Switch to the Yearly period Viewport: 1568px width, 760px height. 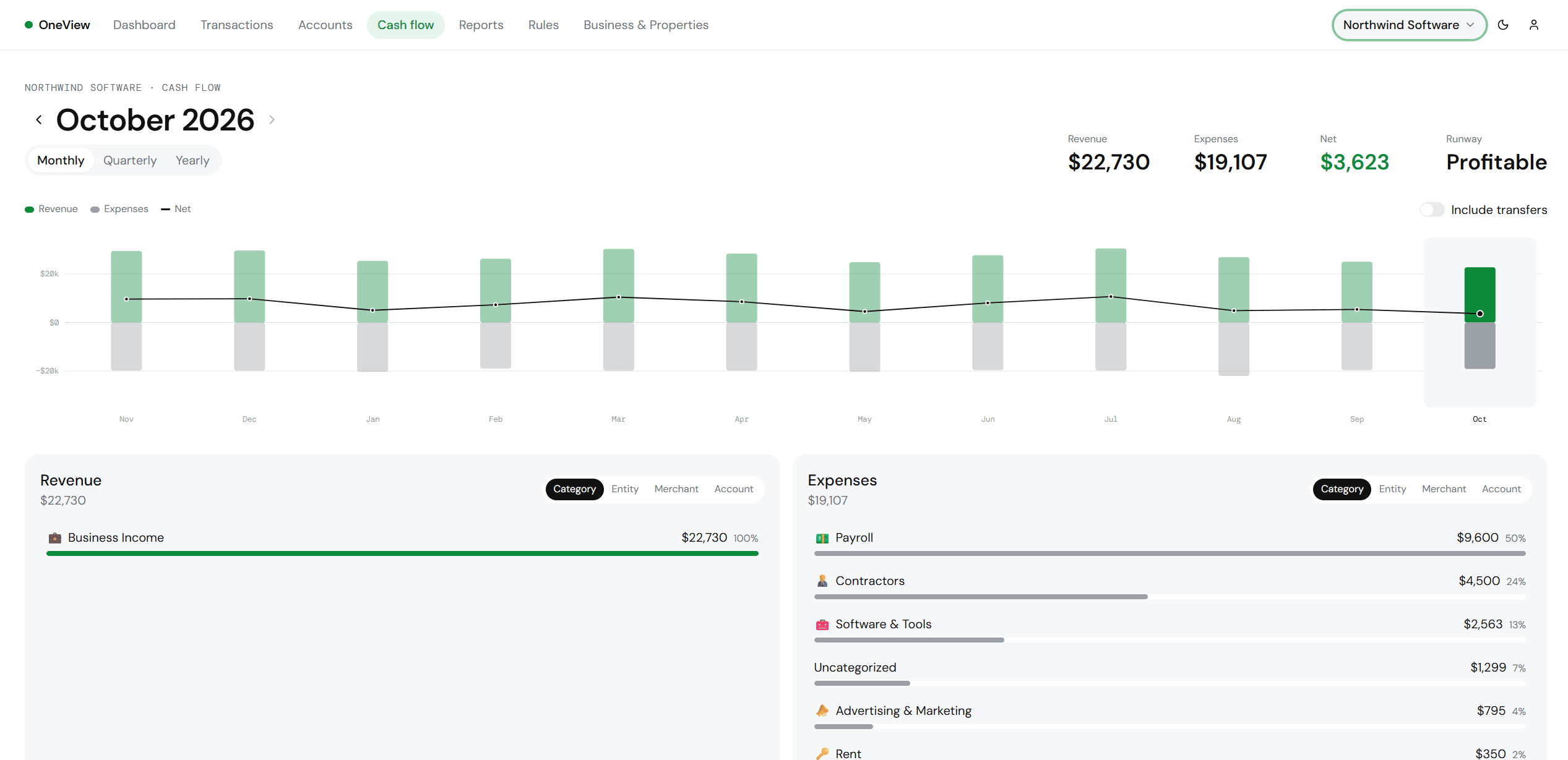point(192,160)
